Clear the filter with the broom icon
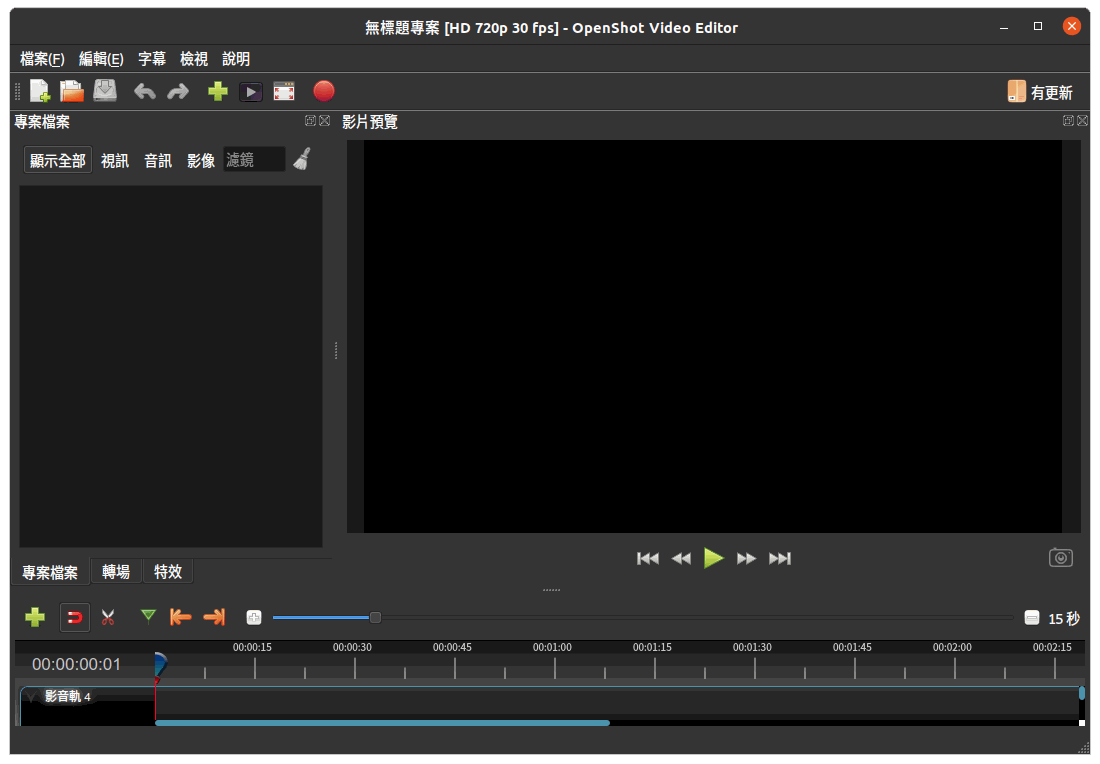The width and height of the screenshot is (1100, 764). pyautogui.click(x=302, y=159)
